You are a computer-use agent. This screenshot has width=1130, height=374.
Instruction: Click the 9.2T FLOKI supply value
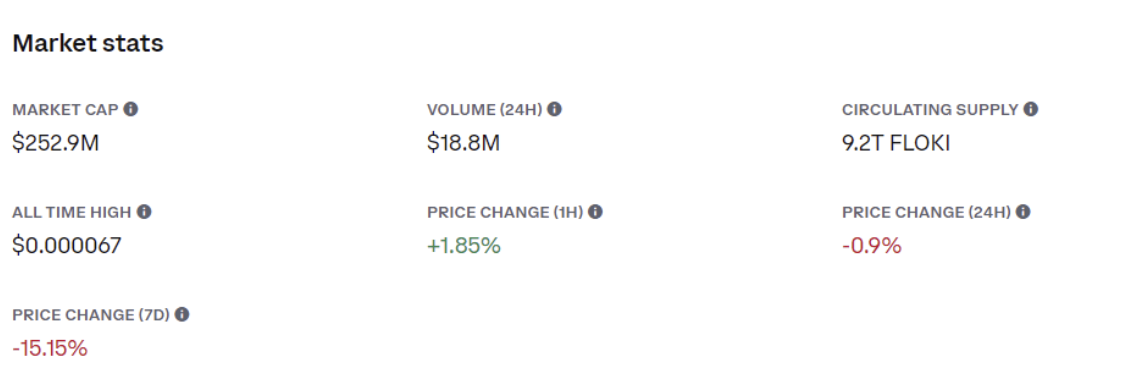pos(896,143)
